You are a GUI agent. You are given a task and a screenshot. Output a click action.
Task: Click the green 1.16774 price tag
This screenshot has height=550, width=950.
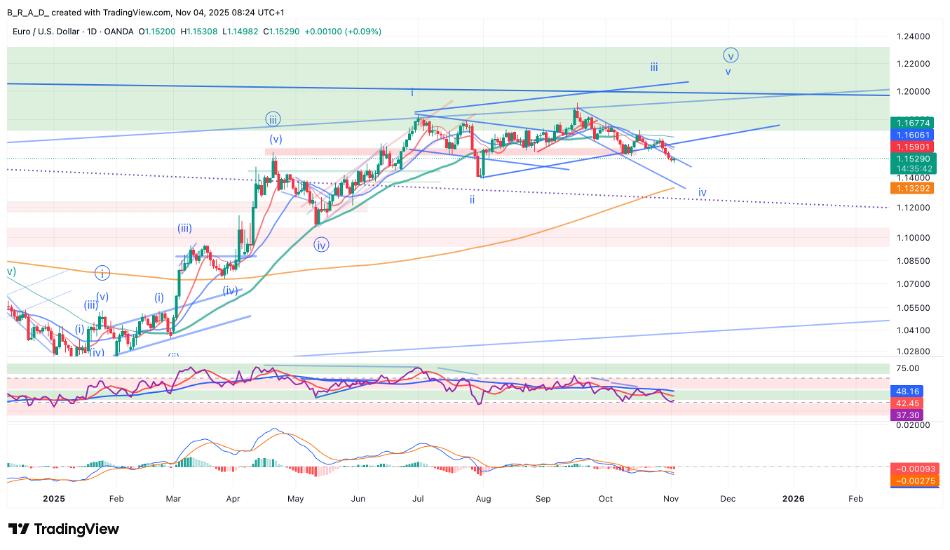point(914,121)
